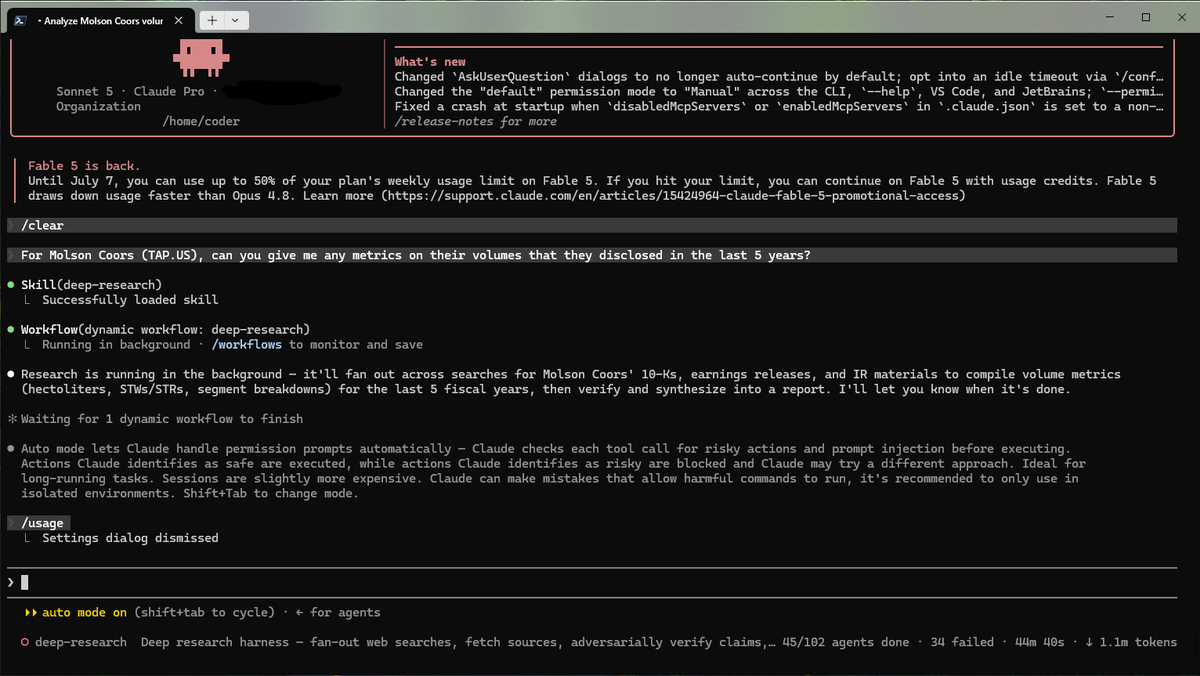The height and width of the screenshot is (676, 1200).
Task: Click the 45/102 agents done counter
Action: point(846,642)
